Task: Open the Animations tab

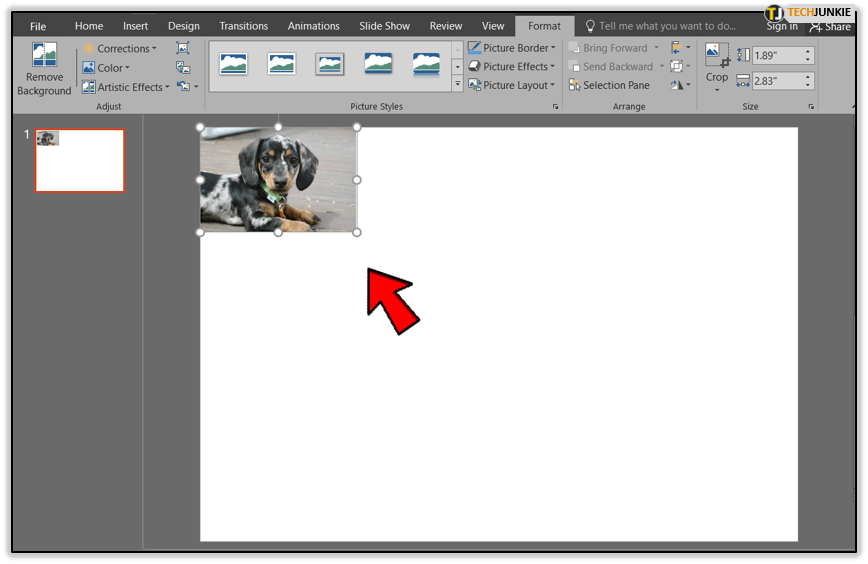Action: pyautogui.click(x=313, y=26)
